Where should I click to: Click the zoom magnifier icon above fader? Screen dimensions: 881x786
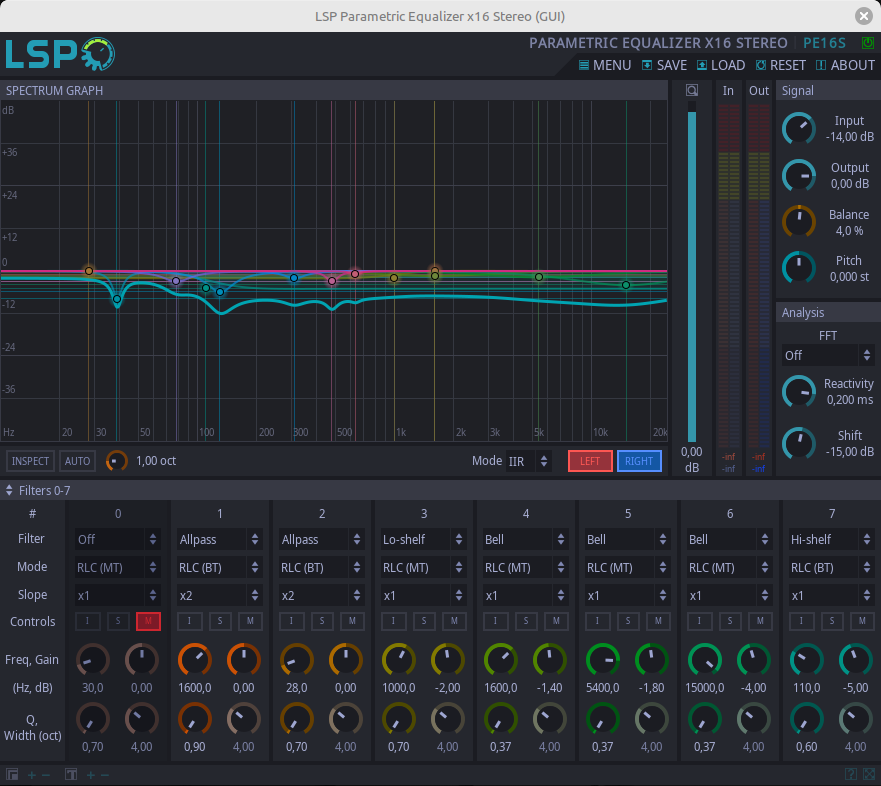click(x=692, y=90)
